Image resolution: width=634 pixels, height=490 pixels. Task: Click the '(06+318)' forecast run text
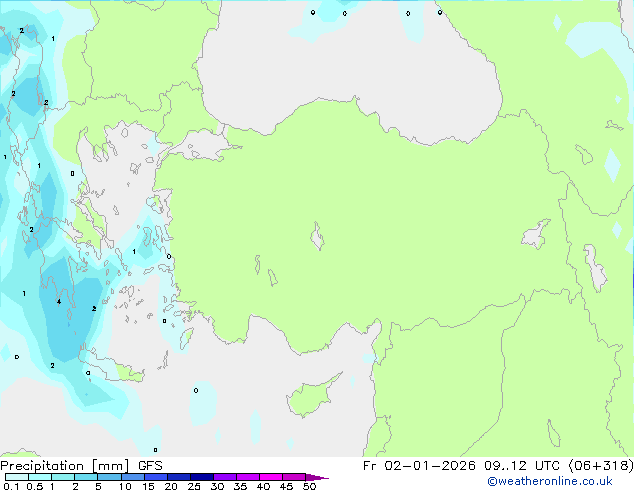(601, 466)
